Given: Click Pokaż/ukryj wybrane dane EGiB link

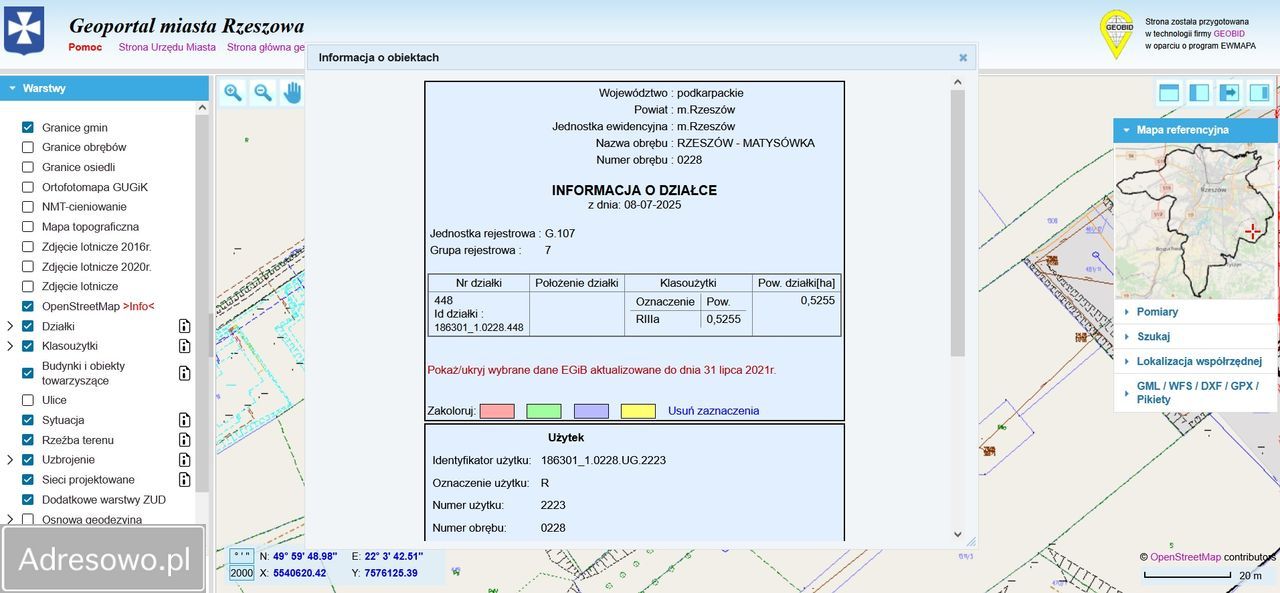Looking at the screenshot, I should pyautogui.click(x=601, y=370).
